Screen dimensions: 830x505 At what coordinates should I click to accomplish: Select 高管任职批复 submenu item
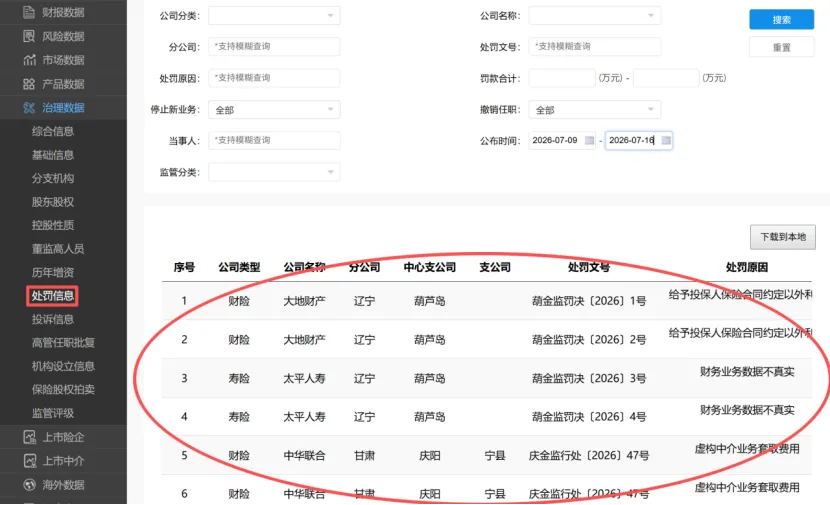(x=63, y=342)
